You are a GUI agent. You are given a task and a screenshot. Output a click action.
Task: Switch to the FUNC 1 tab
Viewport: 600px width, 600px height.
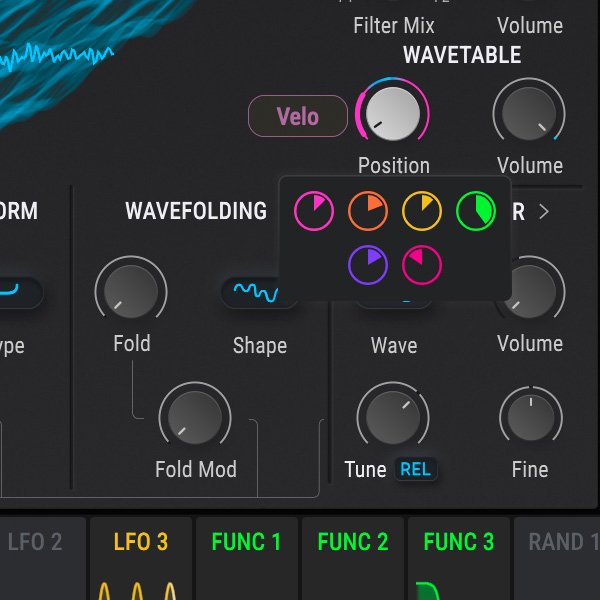tap(246, 542)
